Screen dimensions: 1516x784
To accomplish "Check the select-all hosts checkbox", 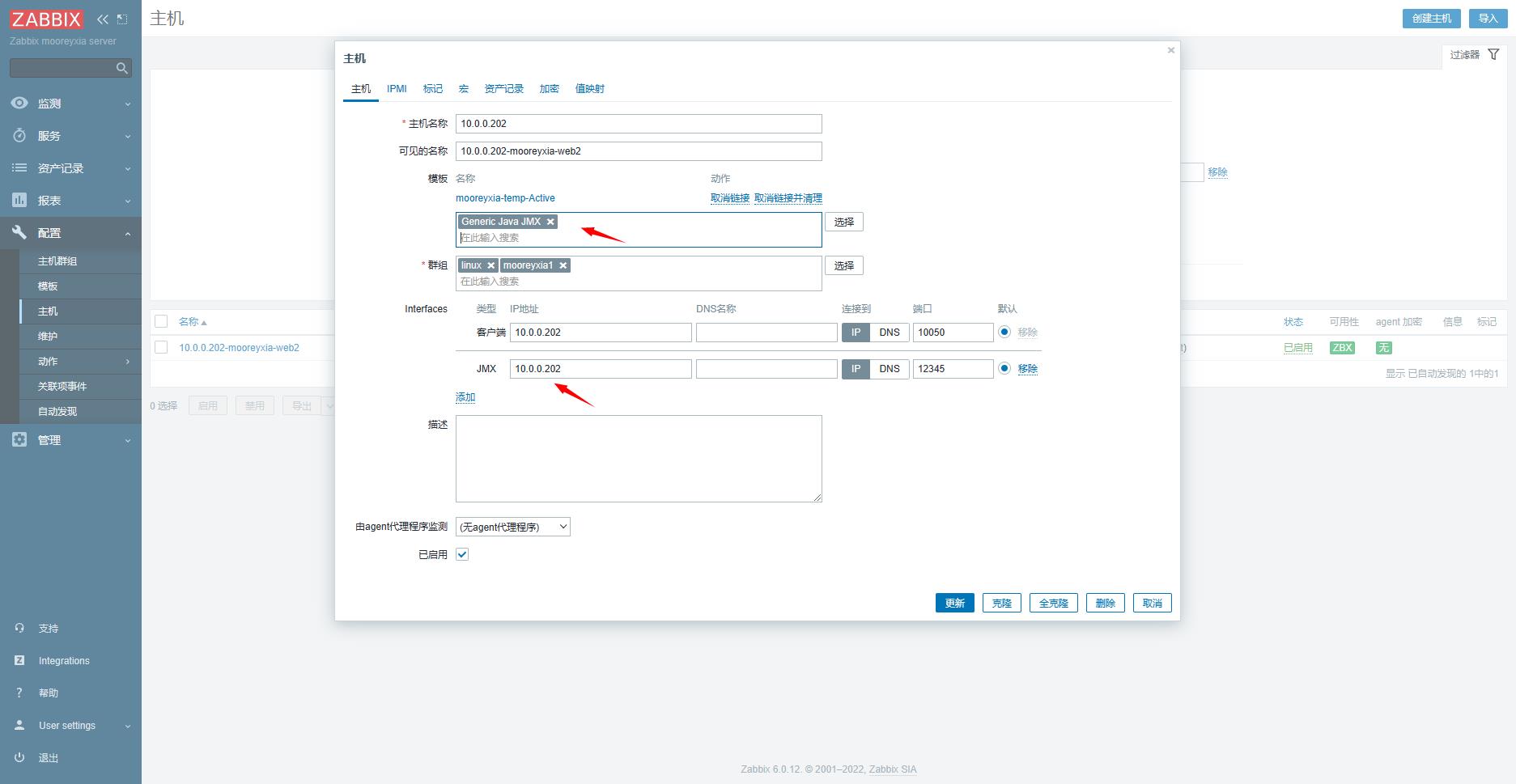I will coord(161,321).
